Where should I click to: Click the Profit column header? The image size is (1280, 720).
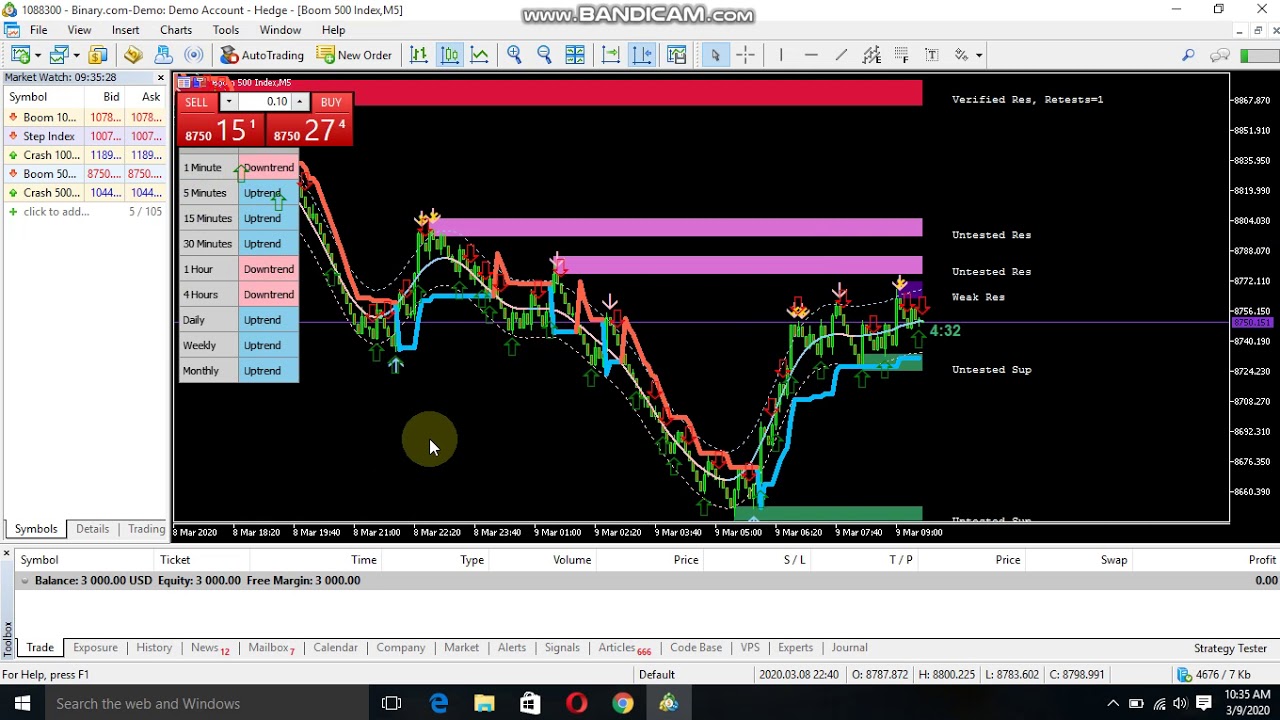point(1262,560)
